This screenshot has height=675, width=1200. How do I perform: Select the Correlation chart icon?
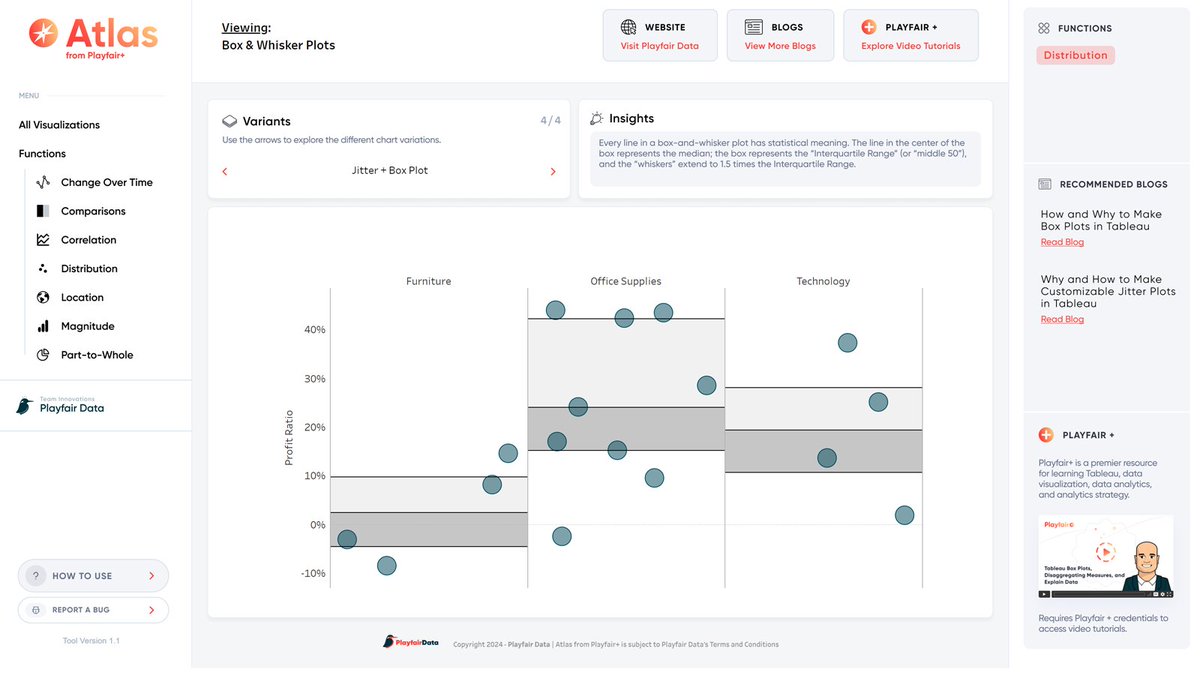click(x=43, y=240)
